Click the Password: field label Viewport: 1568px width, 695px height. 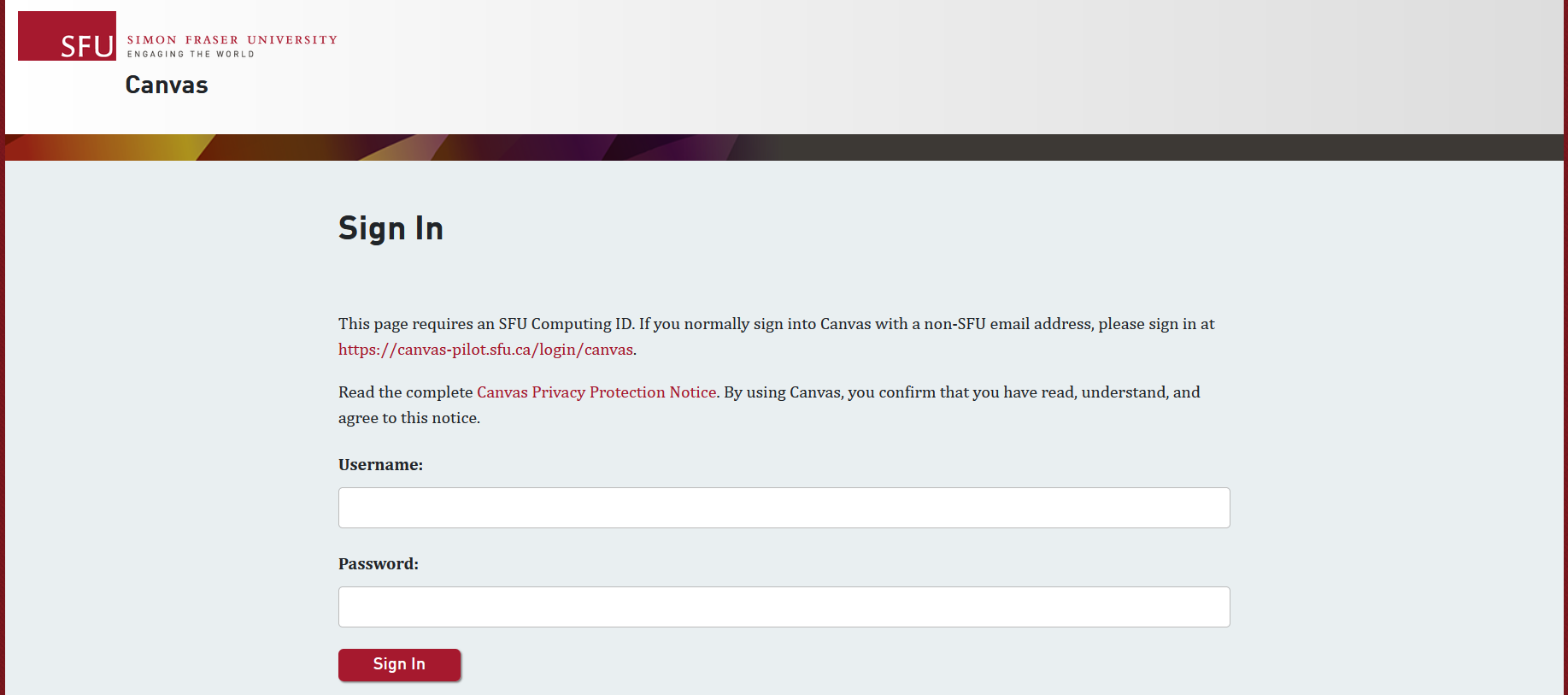point(378,564)
